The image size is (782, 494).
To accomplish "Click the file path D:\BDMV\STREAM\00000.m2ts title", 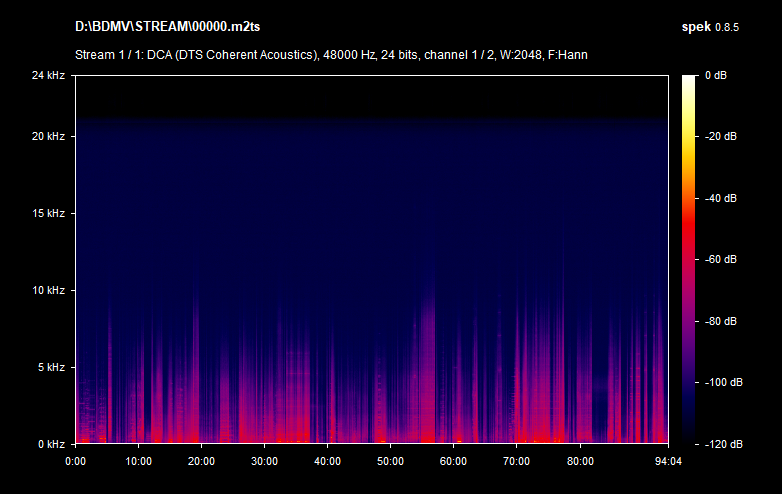I will 163,25.
